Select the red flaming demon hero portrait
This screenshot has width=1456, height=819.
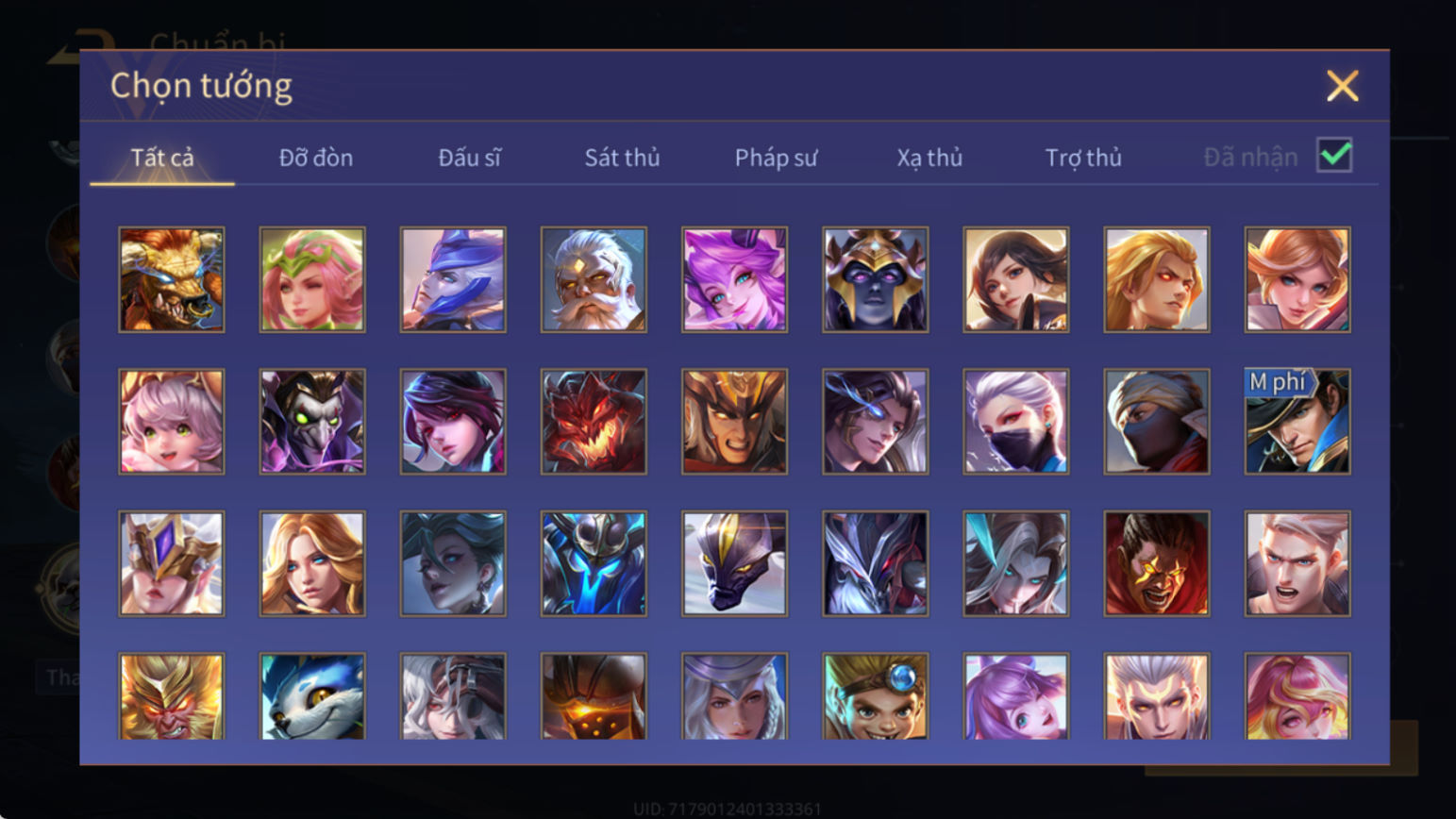point(594,421)
